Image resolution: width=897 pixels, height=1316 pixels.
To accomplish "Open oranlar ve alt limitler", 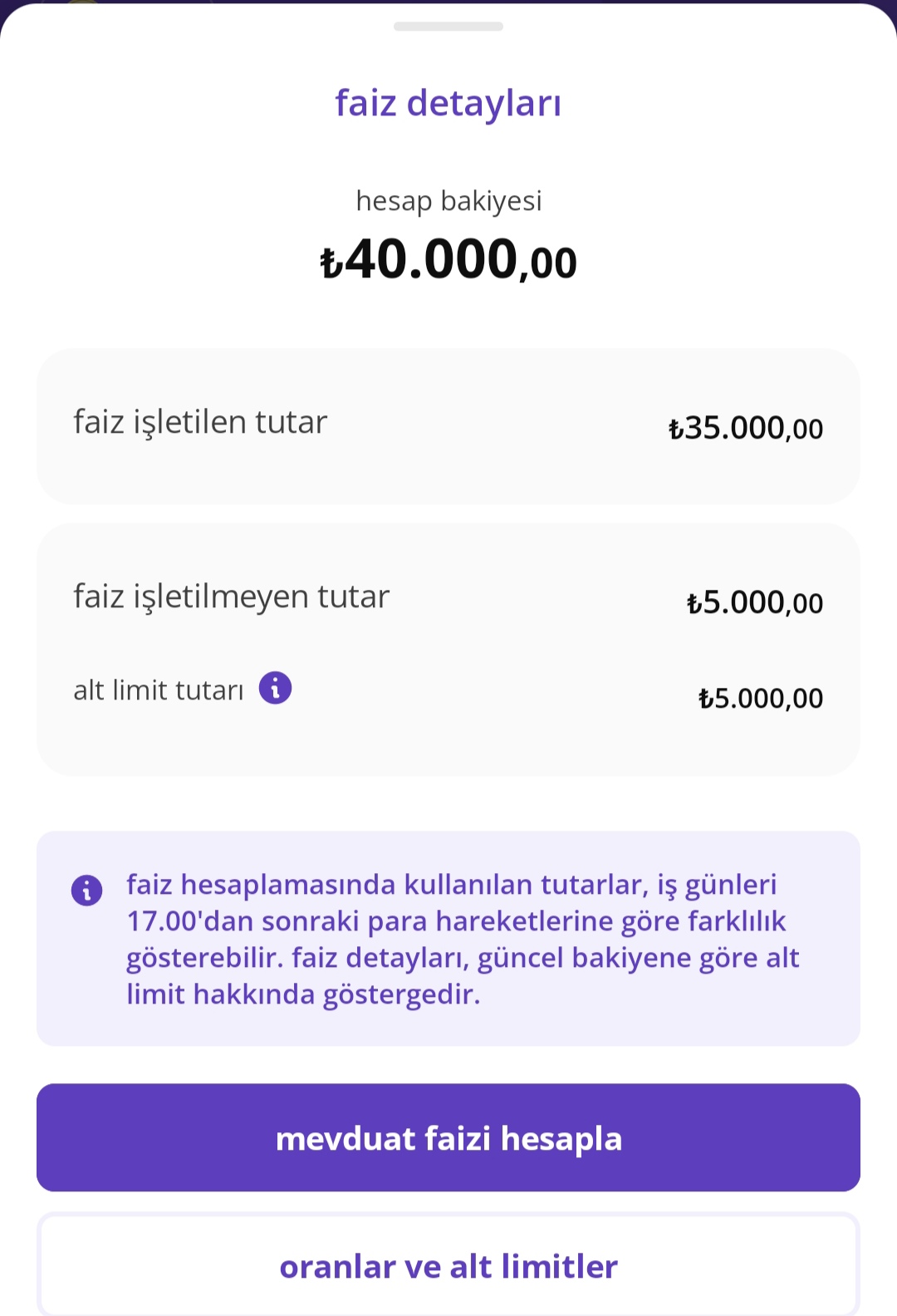I will 448,1266.
